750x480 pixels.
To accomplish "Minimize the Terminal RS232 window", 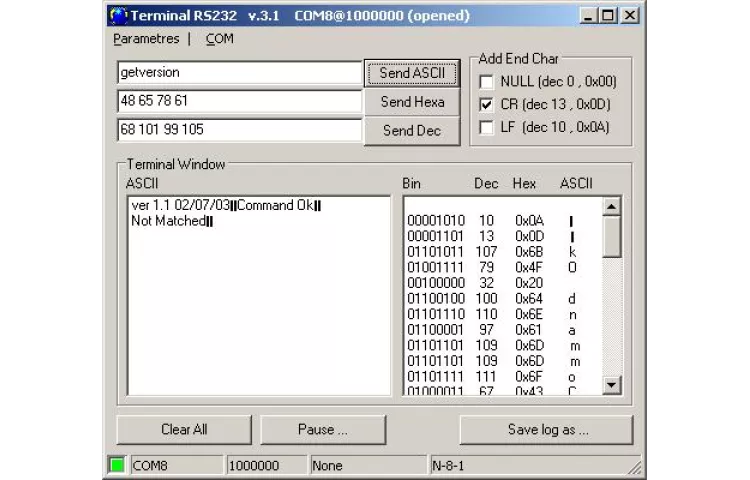I will point(589,16).
